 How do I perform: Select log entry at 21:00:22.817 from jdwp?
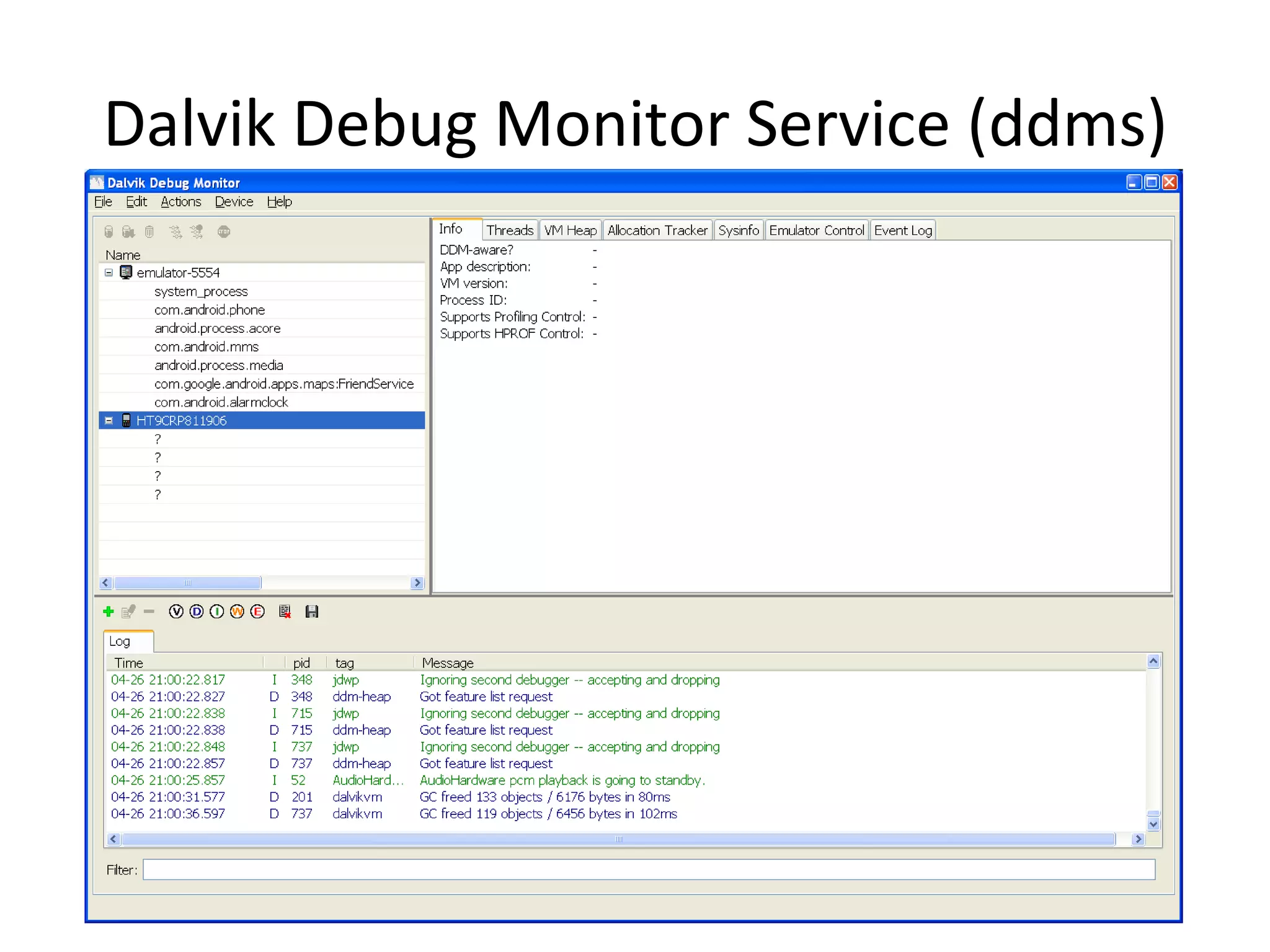pos(626,680)
